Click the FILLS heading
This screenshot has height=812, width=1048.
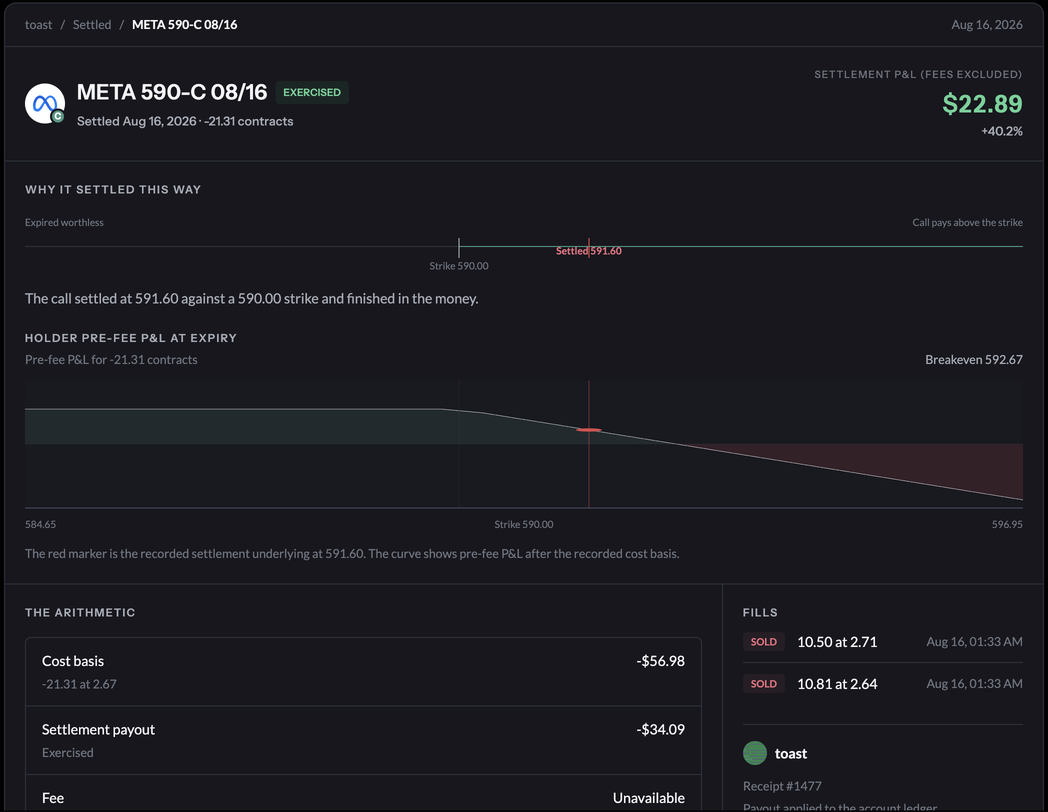click(760, 612)
